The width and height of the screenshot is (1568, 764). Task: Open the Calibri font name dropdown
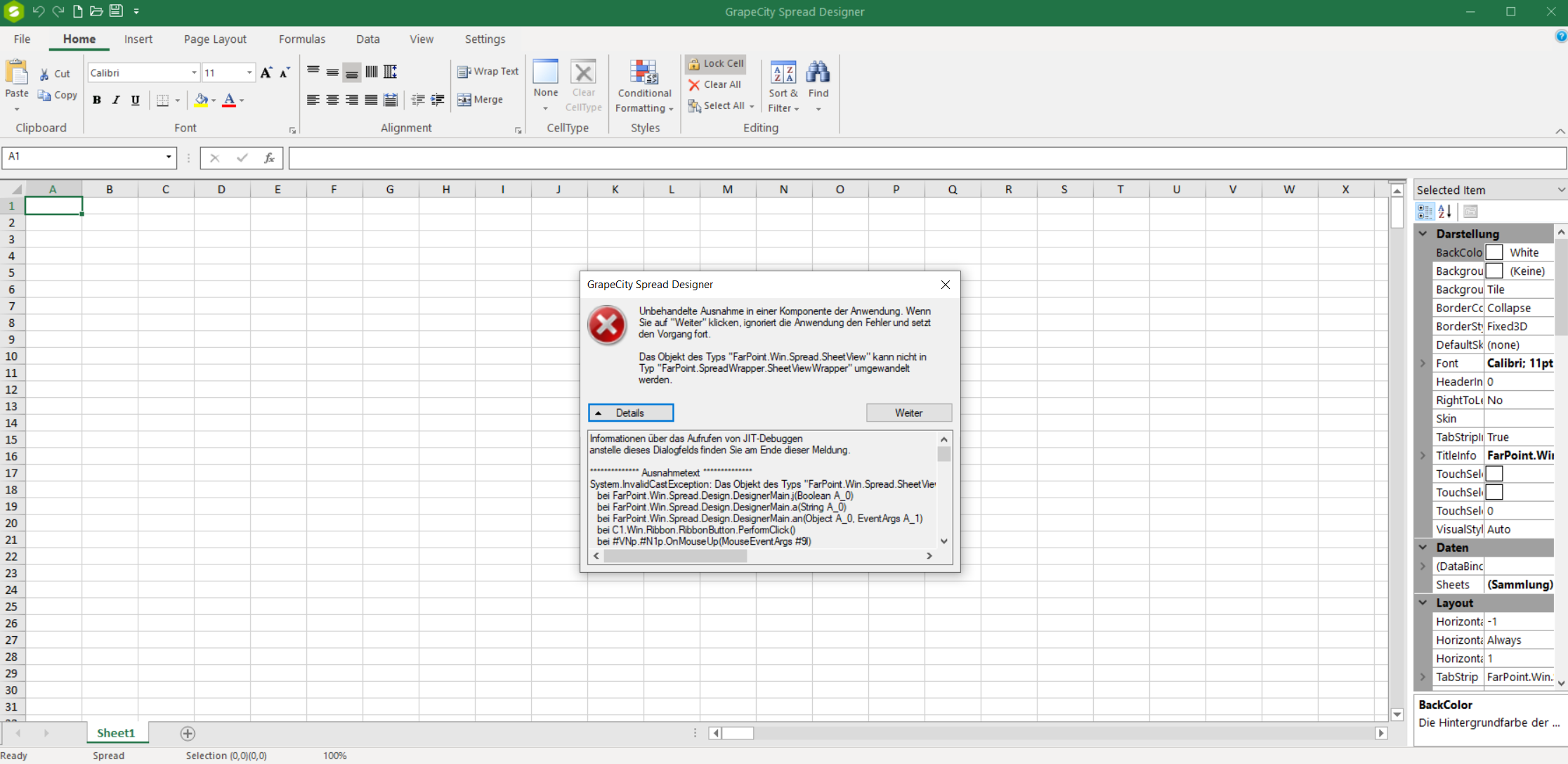coord(194,72)
